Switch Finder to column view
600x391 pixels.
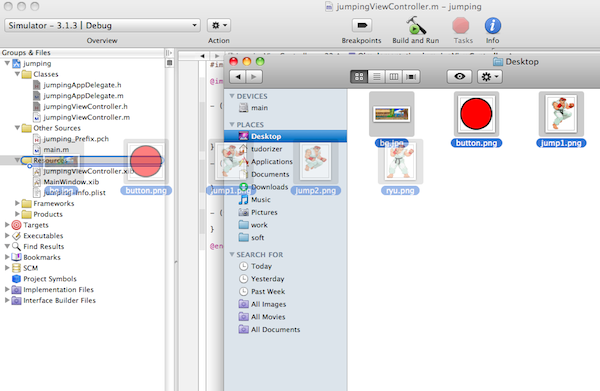point(394,77)
